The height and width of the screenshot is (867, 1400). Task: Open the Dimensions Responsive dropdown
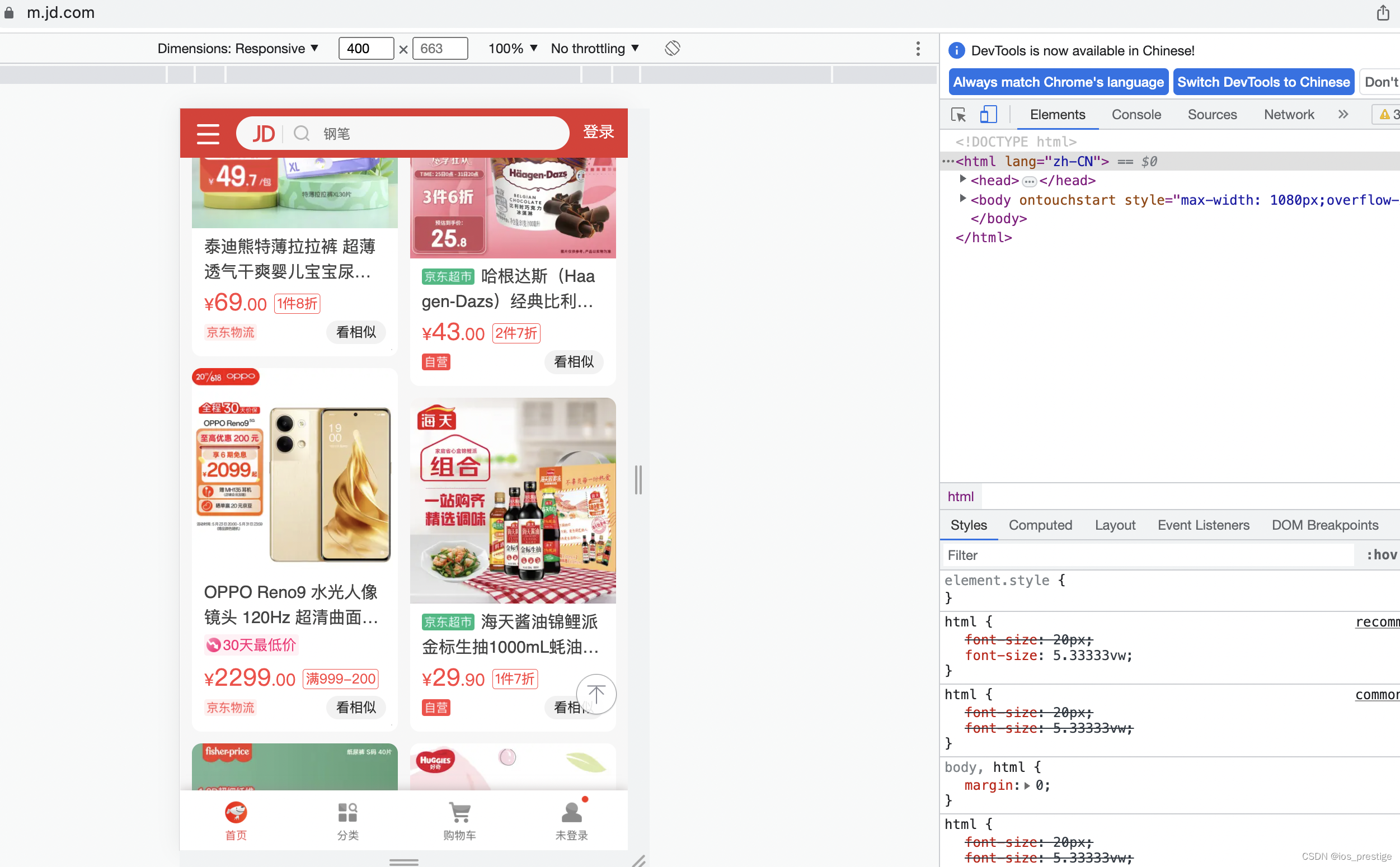click(237, 49)
